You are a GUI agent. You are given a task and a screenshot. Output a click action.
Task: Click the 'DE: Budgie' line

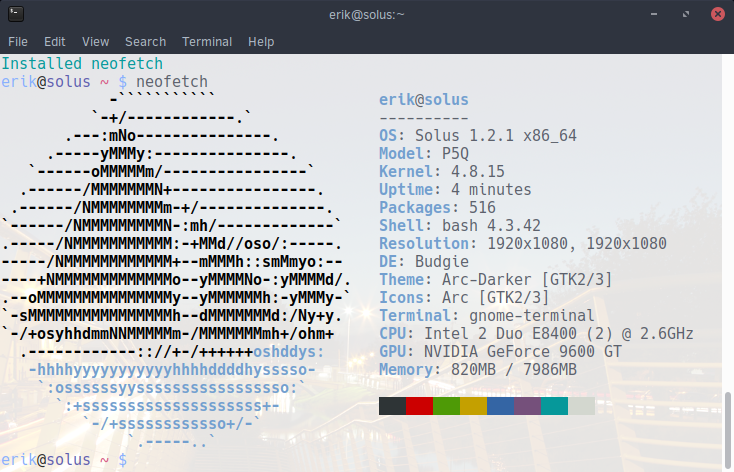pos(424,262)
